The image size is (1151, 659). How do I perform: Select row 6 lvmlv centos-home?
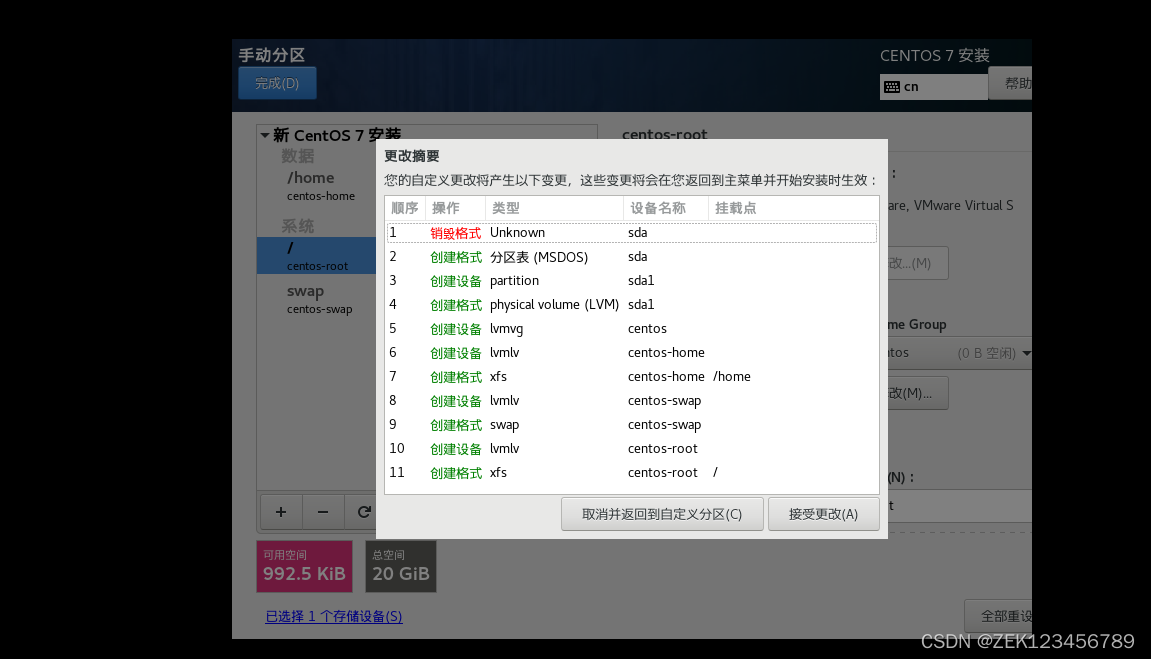pyautogui.click(x=632, y=352)
